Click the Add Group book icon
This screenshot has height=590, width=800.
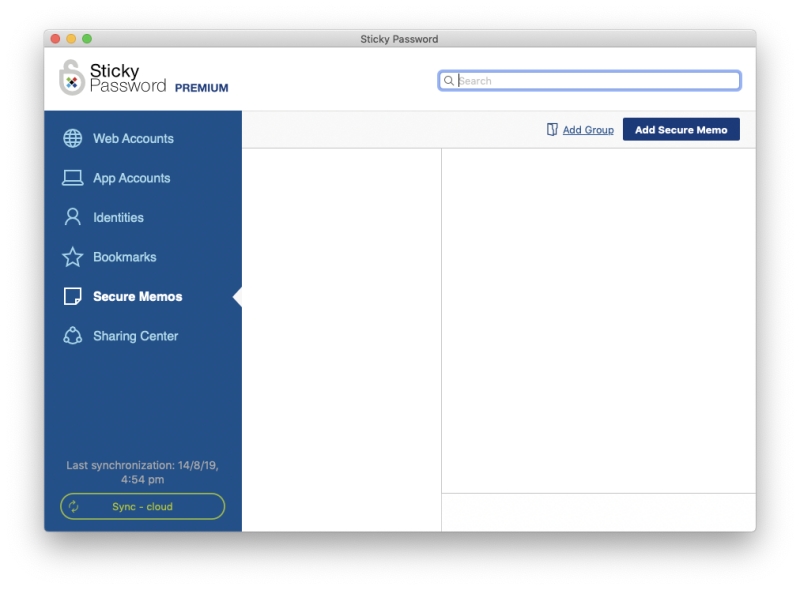click(552, 130)
